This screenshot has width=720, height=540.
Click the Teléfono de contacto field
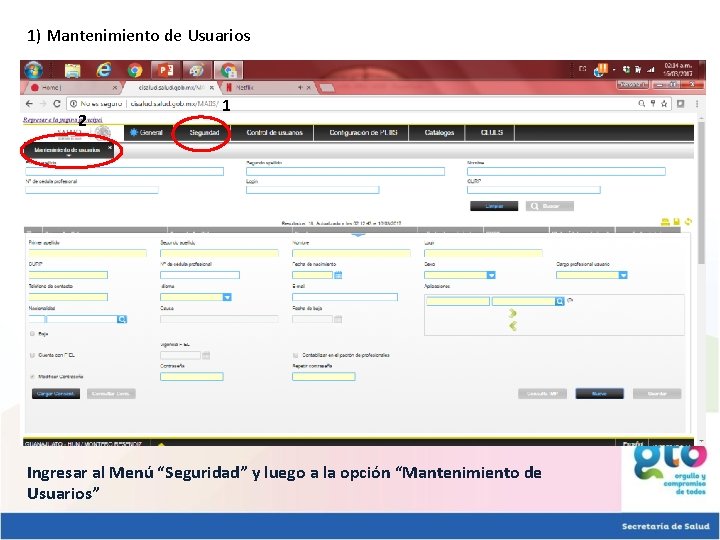tap(68, 297)
